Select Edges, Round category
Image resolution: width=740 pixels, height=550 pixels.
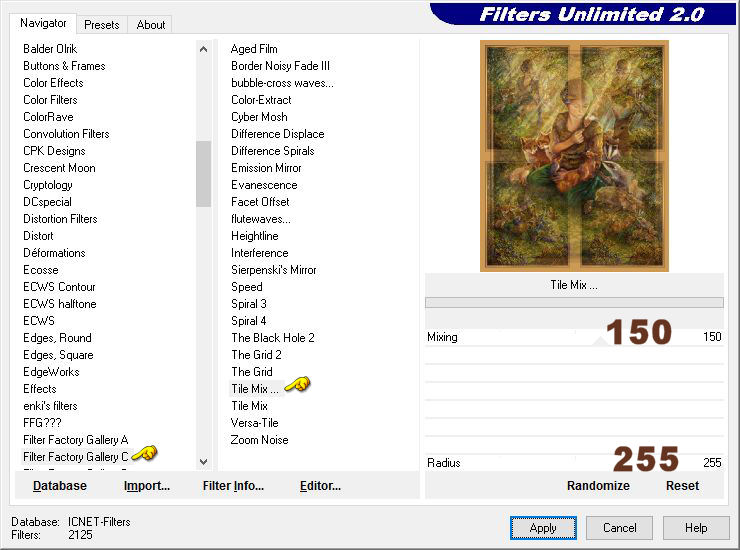tap(57, 338)
